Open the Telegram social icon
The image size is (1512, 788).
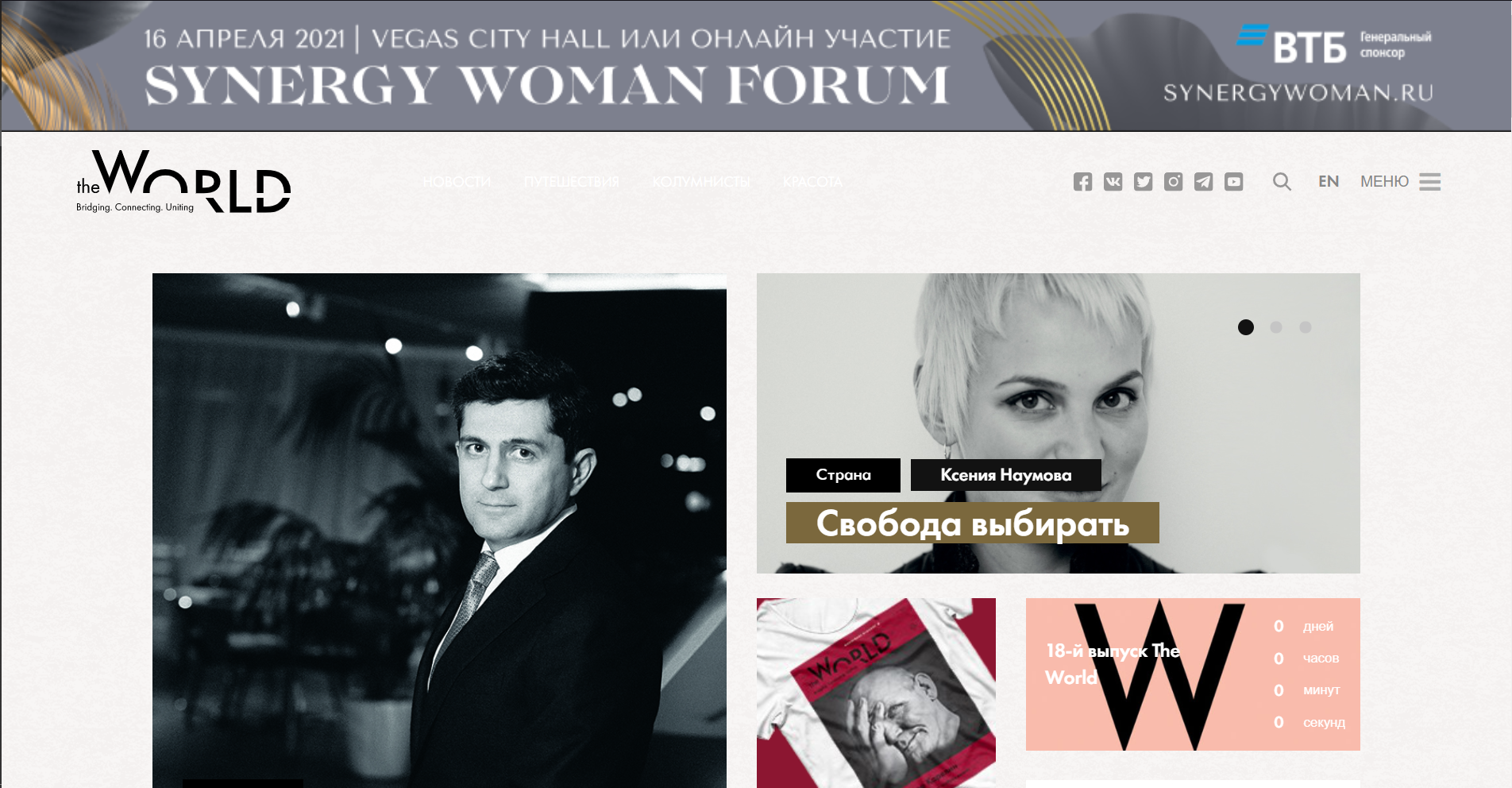coord(1203,182)
